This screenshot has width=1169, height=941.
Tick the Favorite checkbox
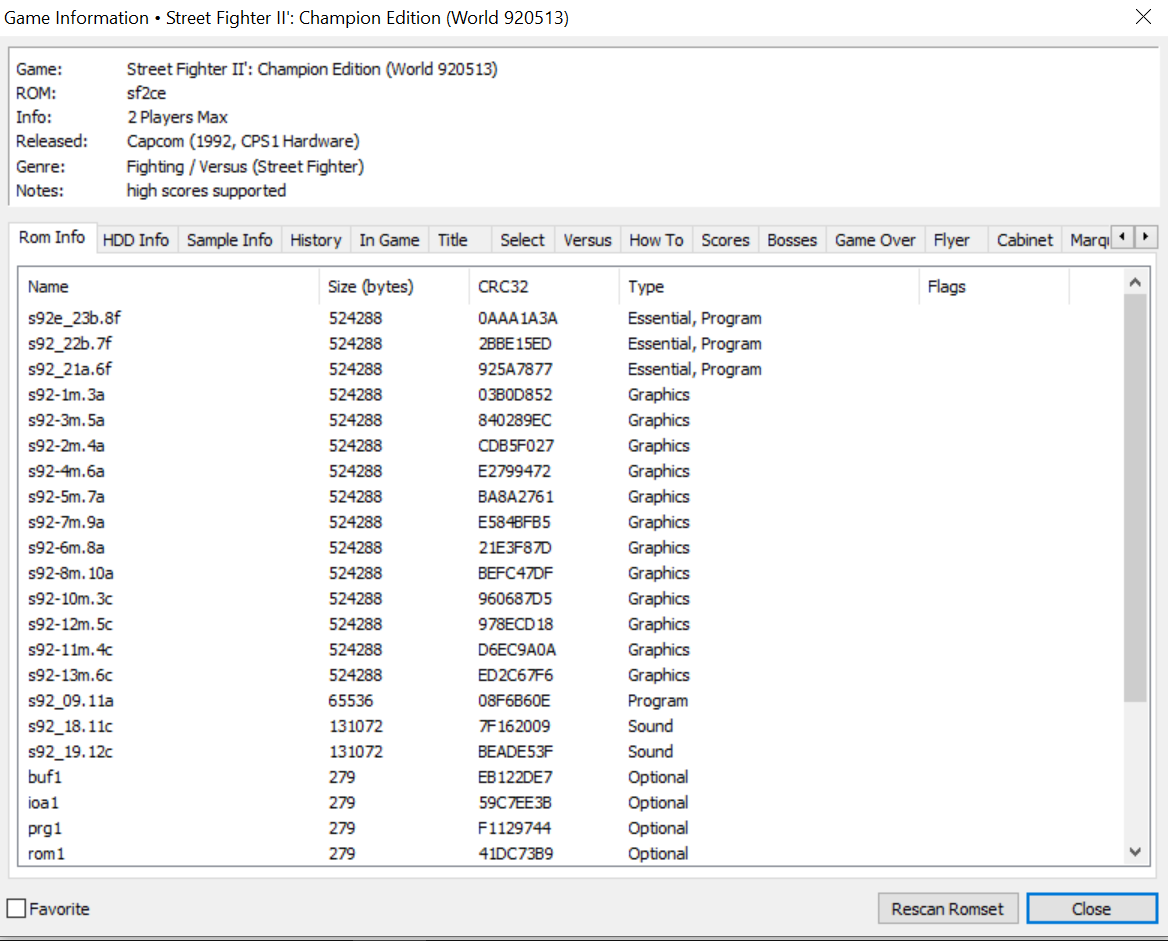point(16,908)
